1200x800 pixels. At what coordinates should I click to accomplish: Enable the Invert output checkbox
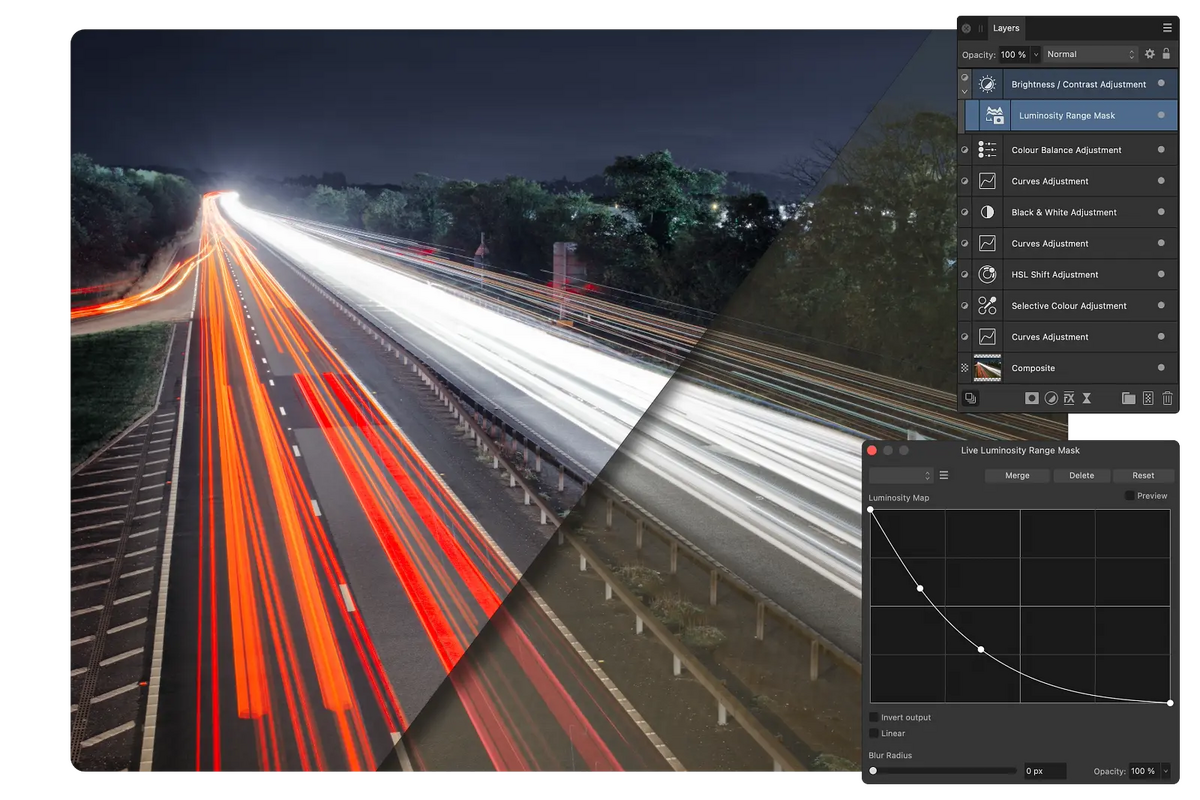coord(872,717)
